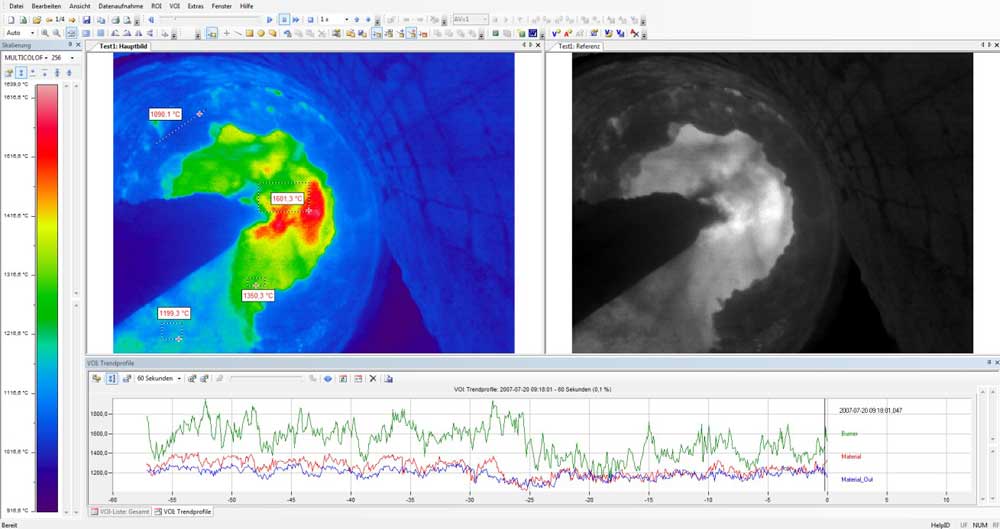Click the eye icon in trend toolbar
This screenshot has height=529, width=1000.
pyautogui.click(x=327, y=379)
